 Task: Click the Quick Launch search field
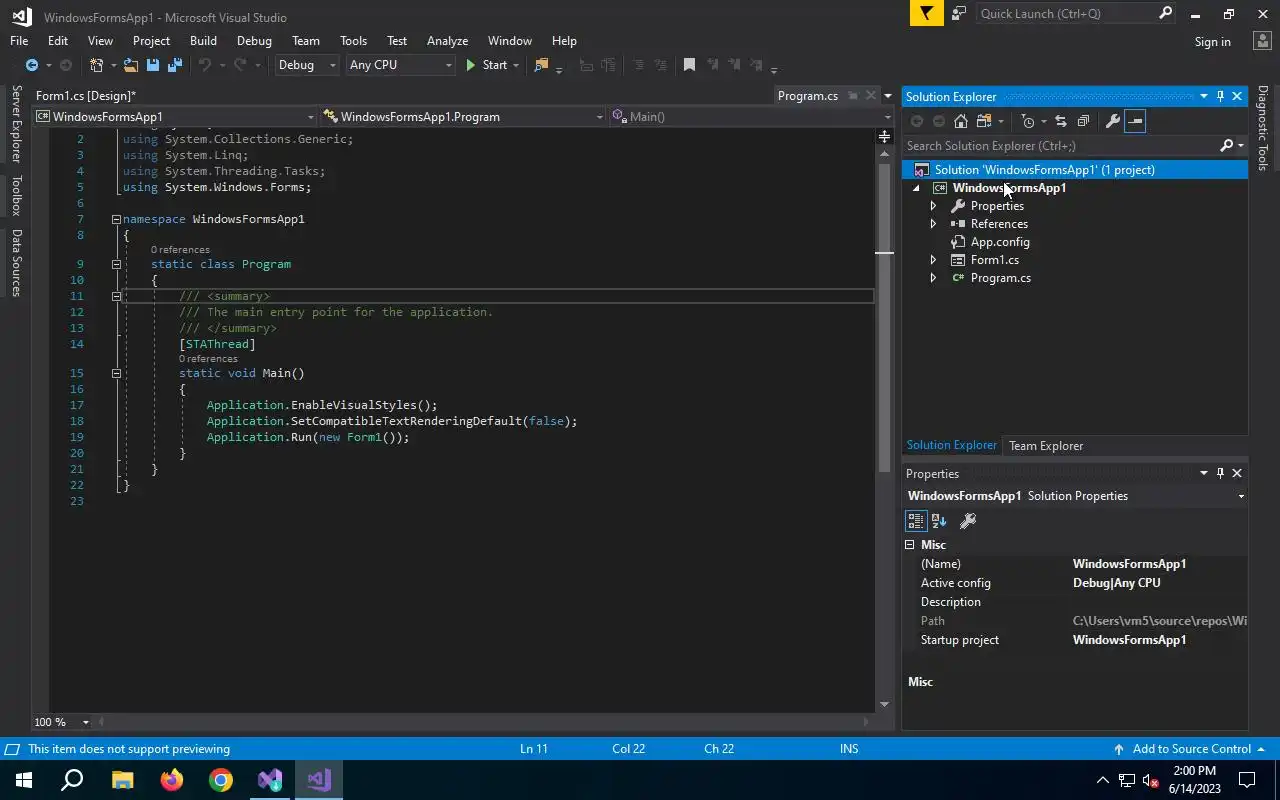(x=1066, y=14)
